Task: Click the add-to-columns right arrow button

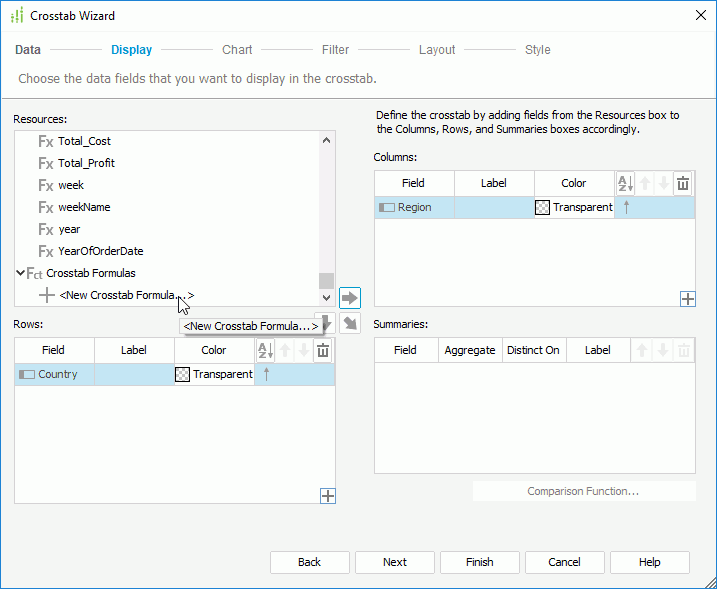Action: click(350, 298)
